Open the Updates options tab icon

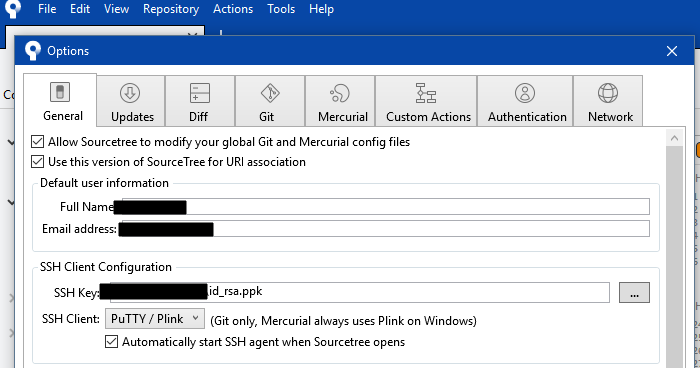pos(130,93)
